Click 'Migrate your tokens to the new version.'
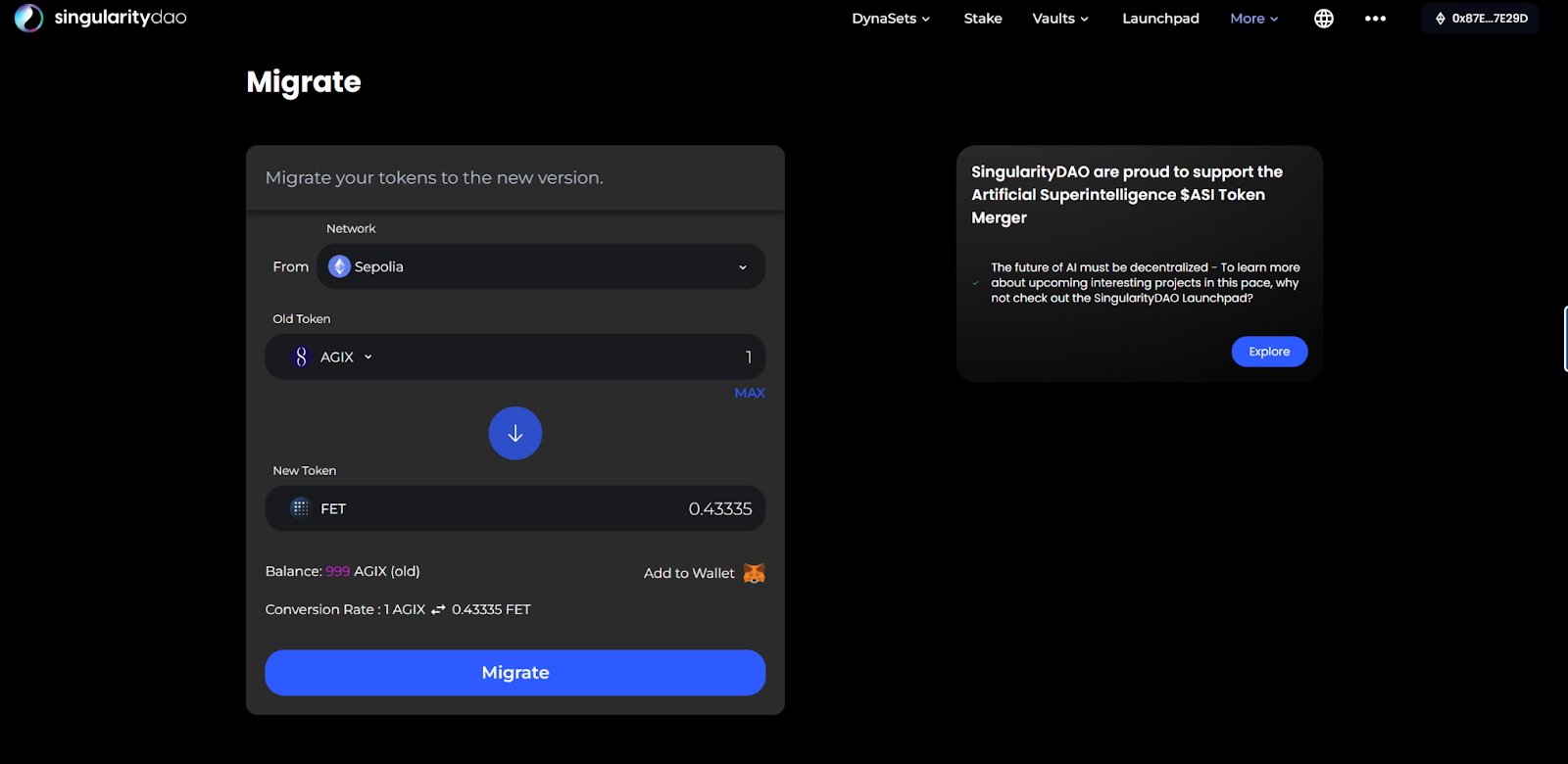1568x764 pixels. coord(434,178)
